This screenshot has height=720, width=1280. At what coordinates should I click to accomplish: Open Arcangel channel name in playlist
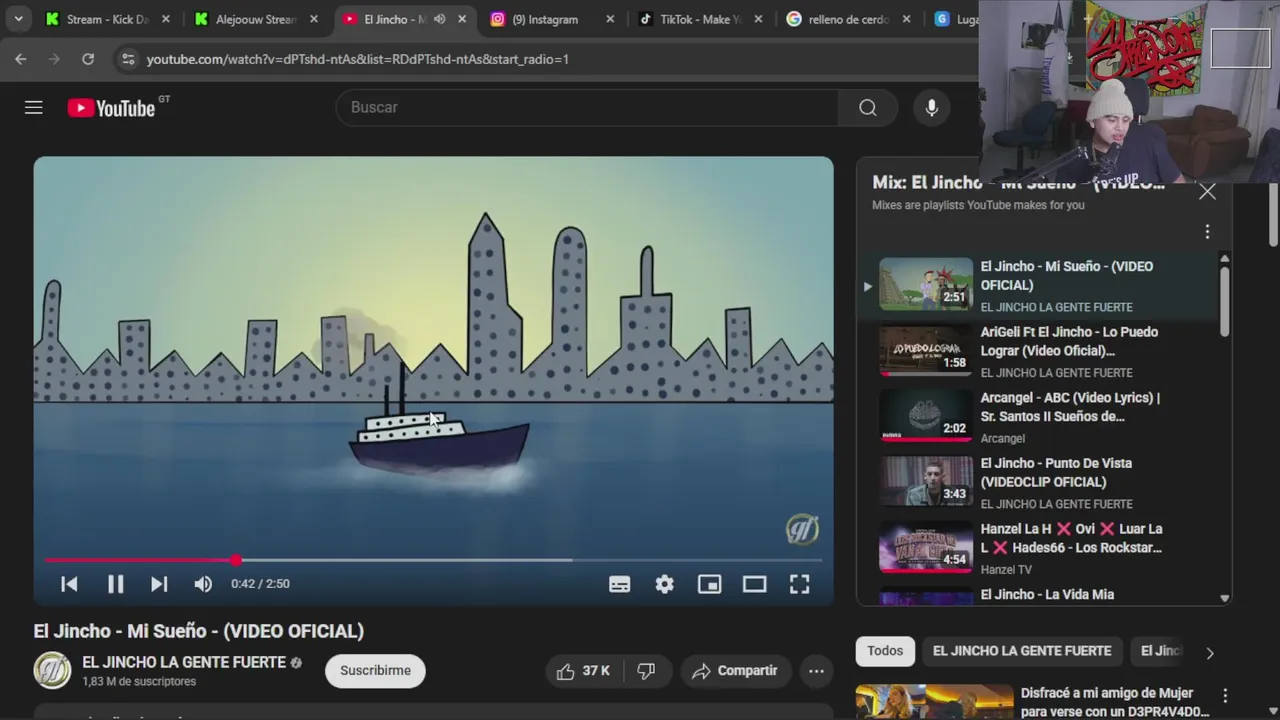click(x=1003, y=438)
